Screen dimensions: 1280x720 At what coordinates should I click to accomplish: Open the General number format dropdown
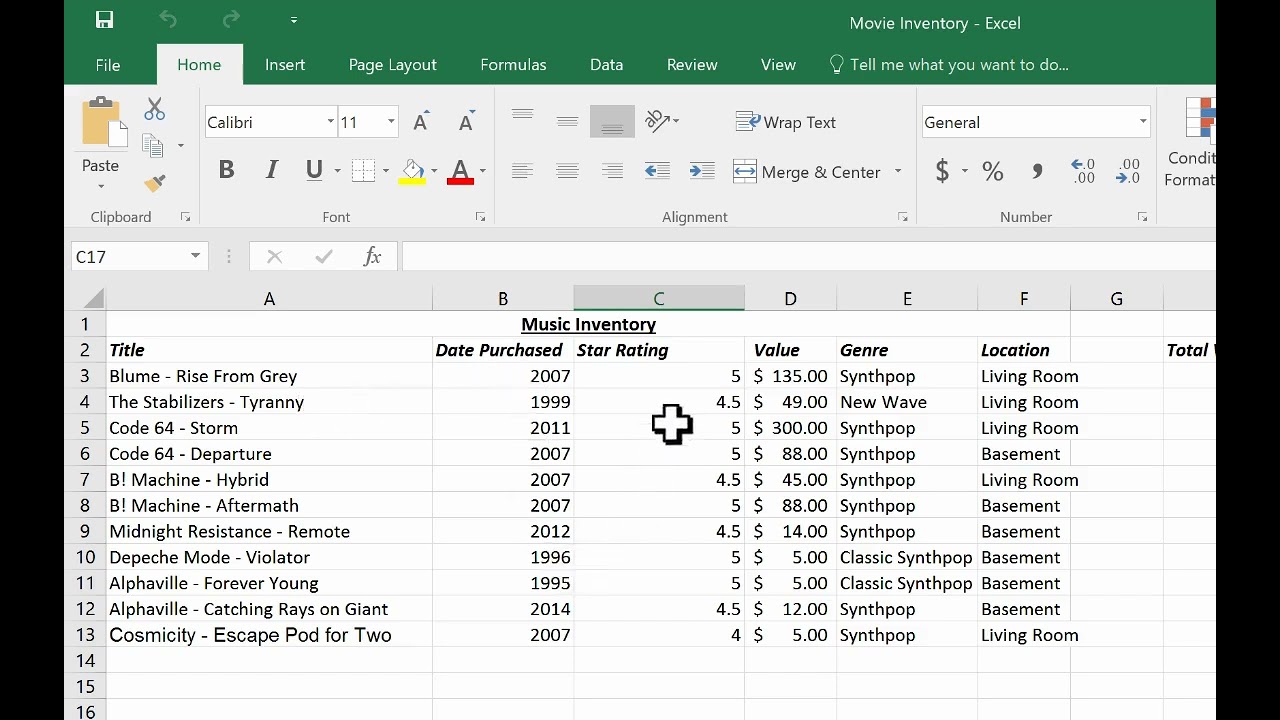(x=1143, y=122)
